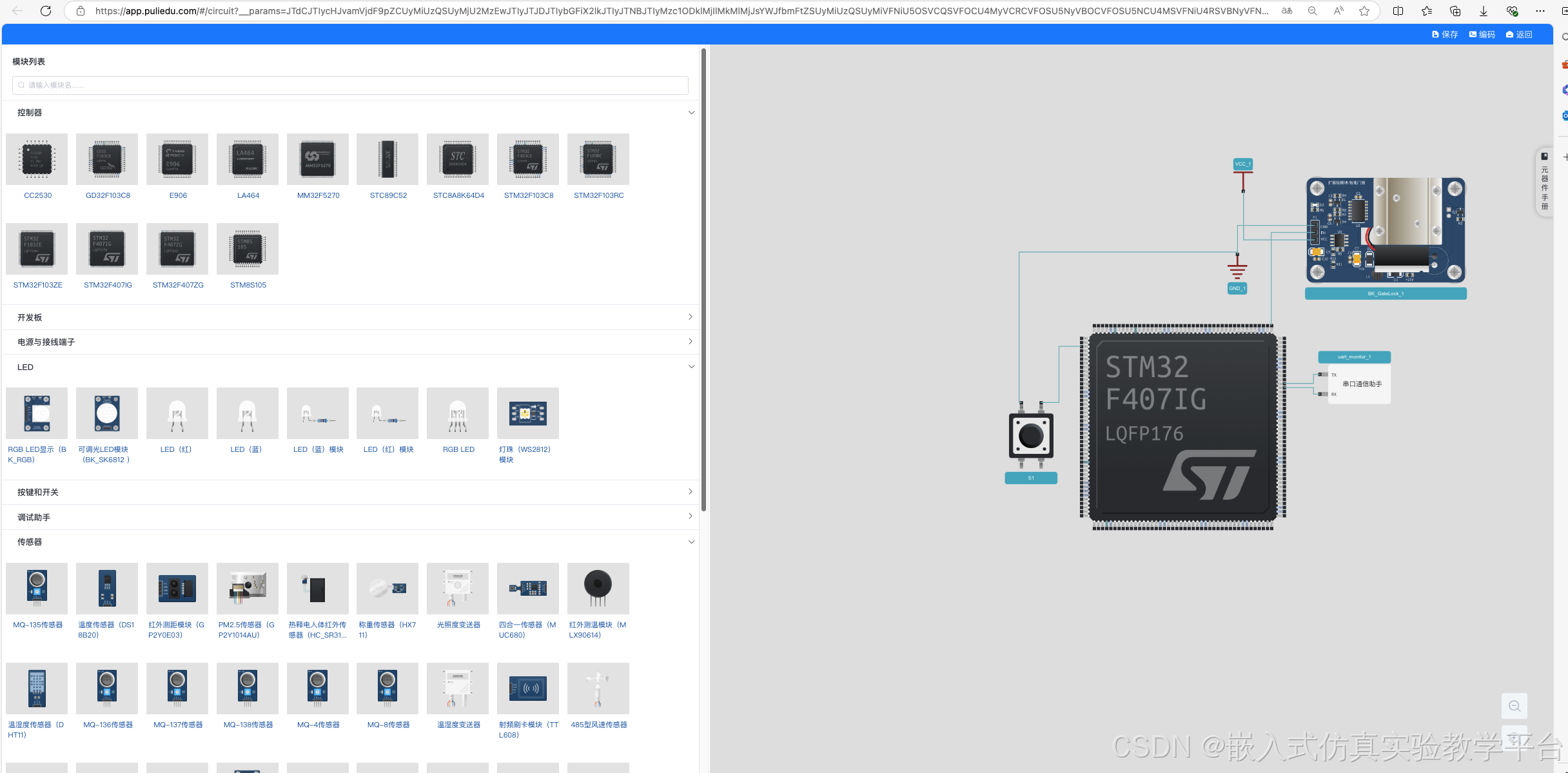Click the browser address bar URL
The width and height of the screenshot is (1568, 773).
pyautogui.click(x=681, y=11)
